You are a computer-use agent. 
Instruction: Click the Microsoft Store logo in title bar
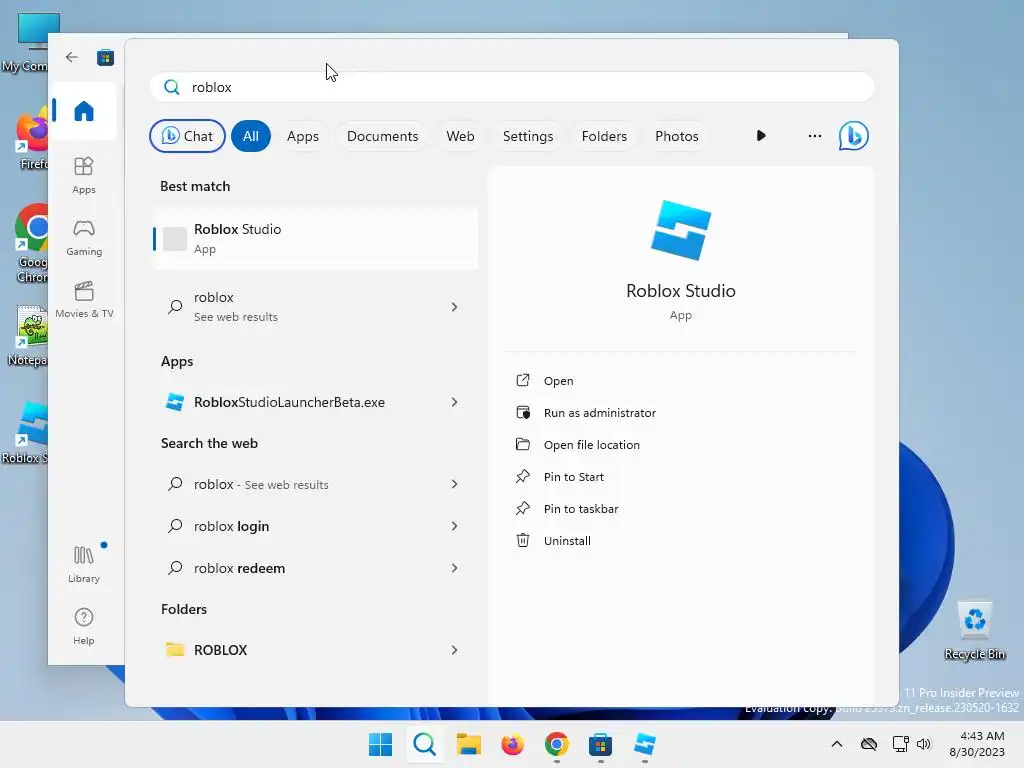pyautogui.click(x=105, y=57)
